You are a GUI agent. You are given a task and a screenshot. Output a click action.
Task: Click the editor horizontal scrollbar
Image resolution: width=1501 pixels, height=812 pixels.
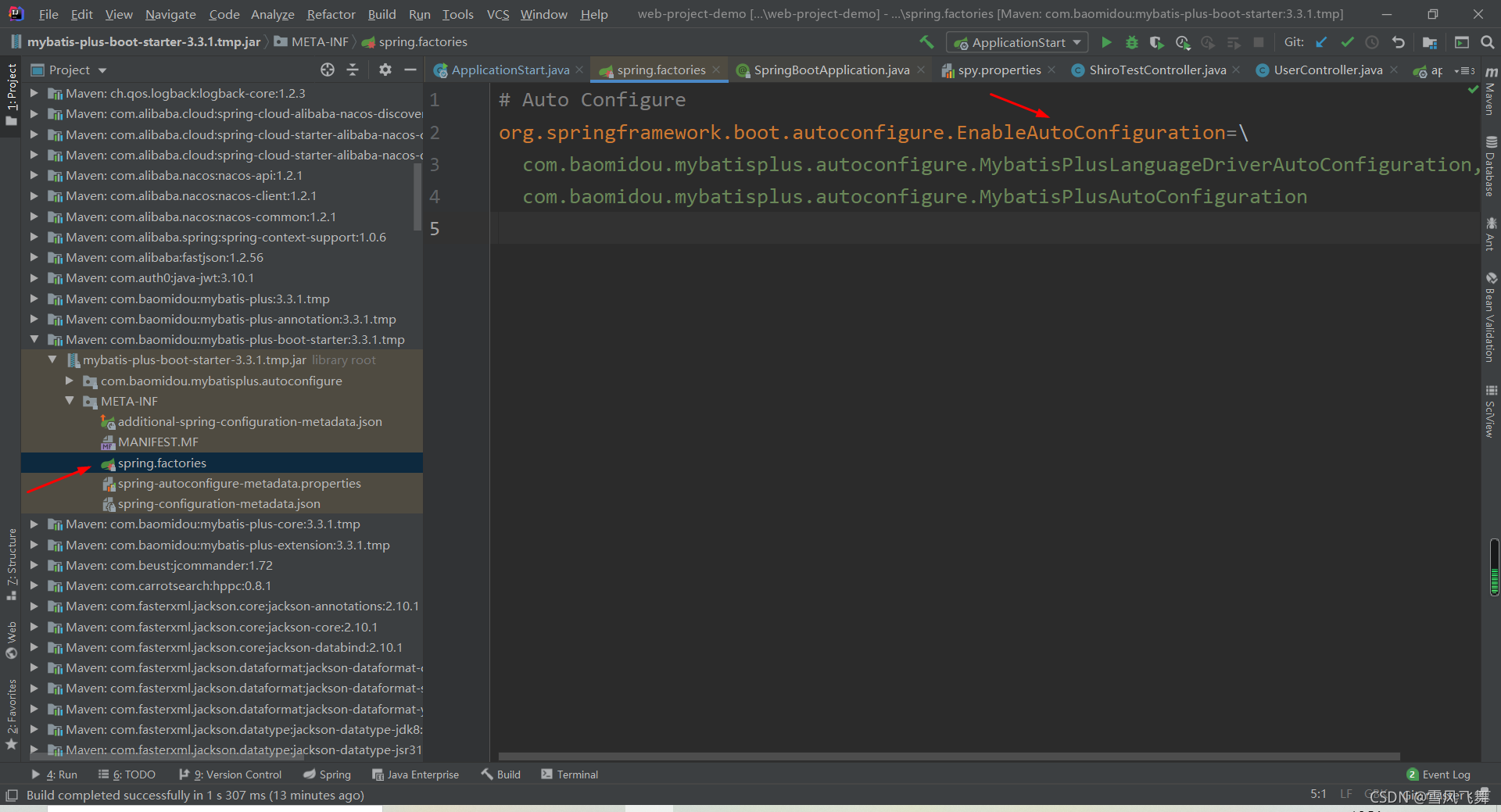[x=948, y=757]
